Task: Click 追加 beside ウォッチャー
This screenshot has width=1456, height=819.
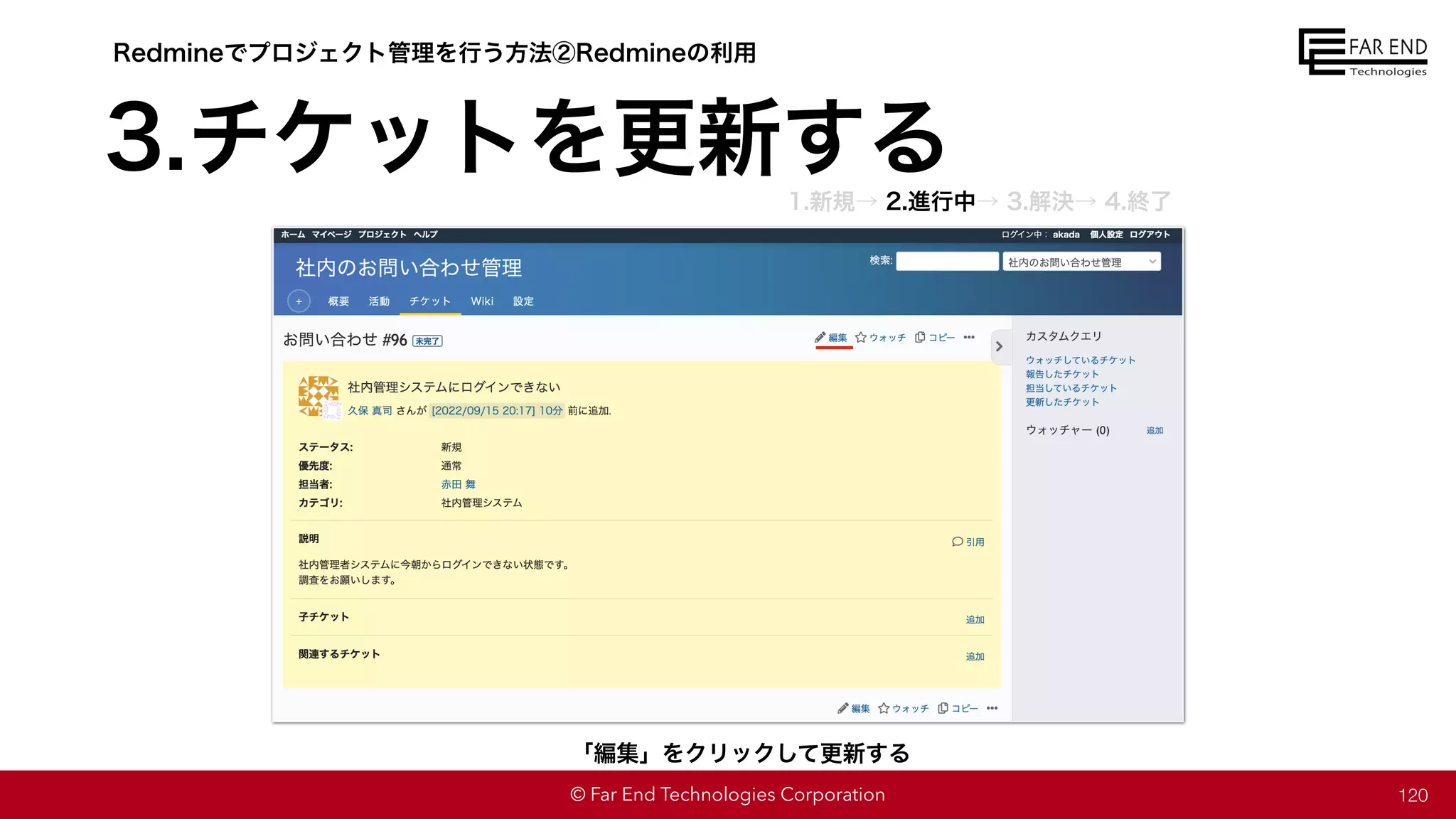Action: pyautogui.click(x=1155, y=430)
